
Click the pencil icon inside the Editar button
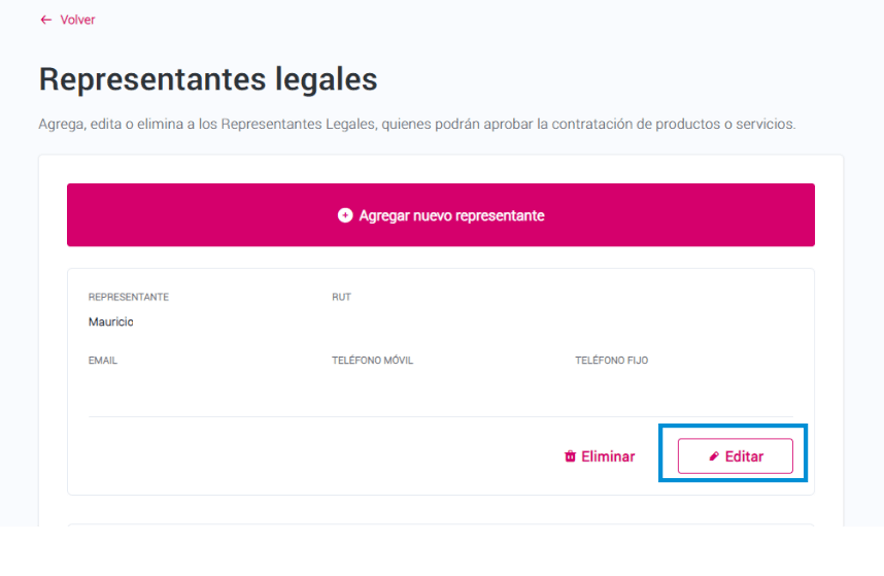(x=714, y=456)
